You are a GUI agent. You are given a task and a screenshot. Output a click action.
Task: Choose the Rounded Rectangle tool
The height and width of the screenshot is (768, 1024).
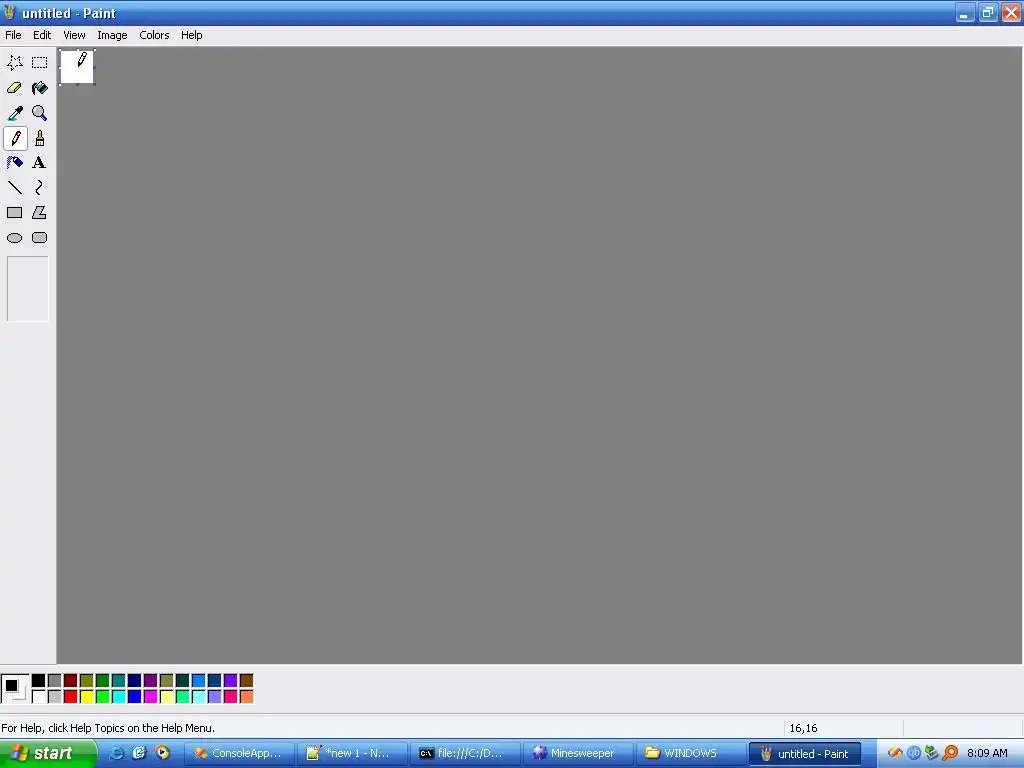click(40, 238)
